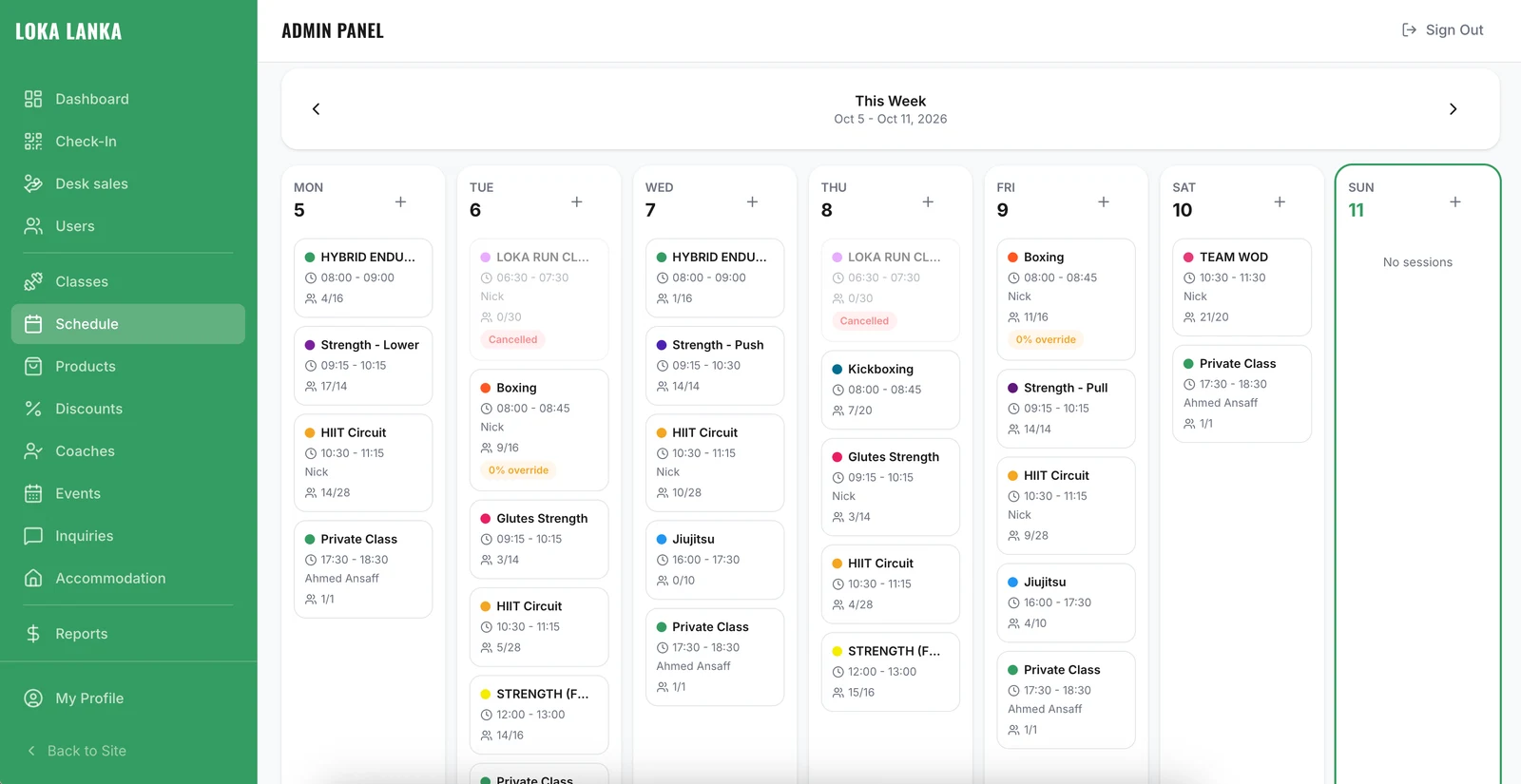This screenshot has height=784, width=1521.
Task: Click the Discounts percent icon
Action: tap(33, 409)
